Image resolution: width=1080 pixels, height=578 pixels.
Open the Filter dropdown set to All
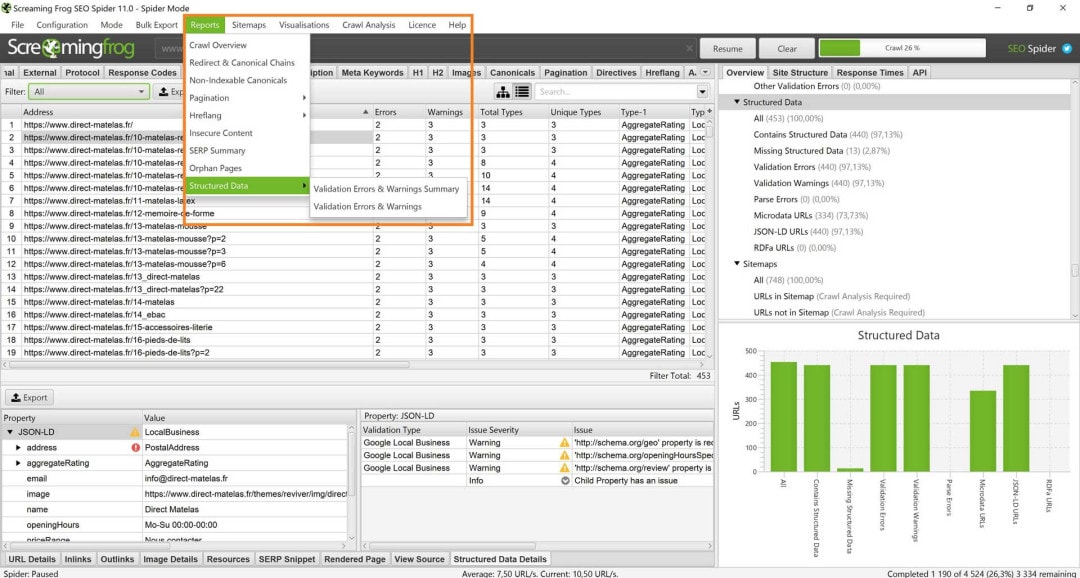coord(88,92)
